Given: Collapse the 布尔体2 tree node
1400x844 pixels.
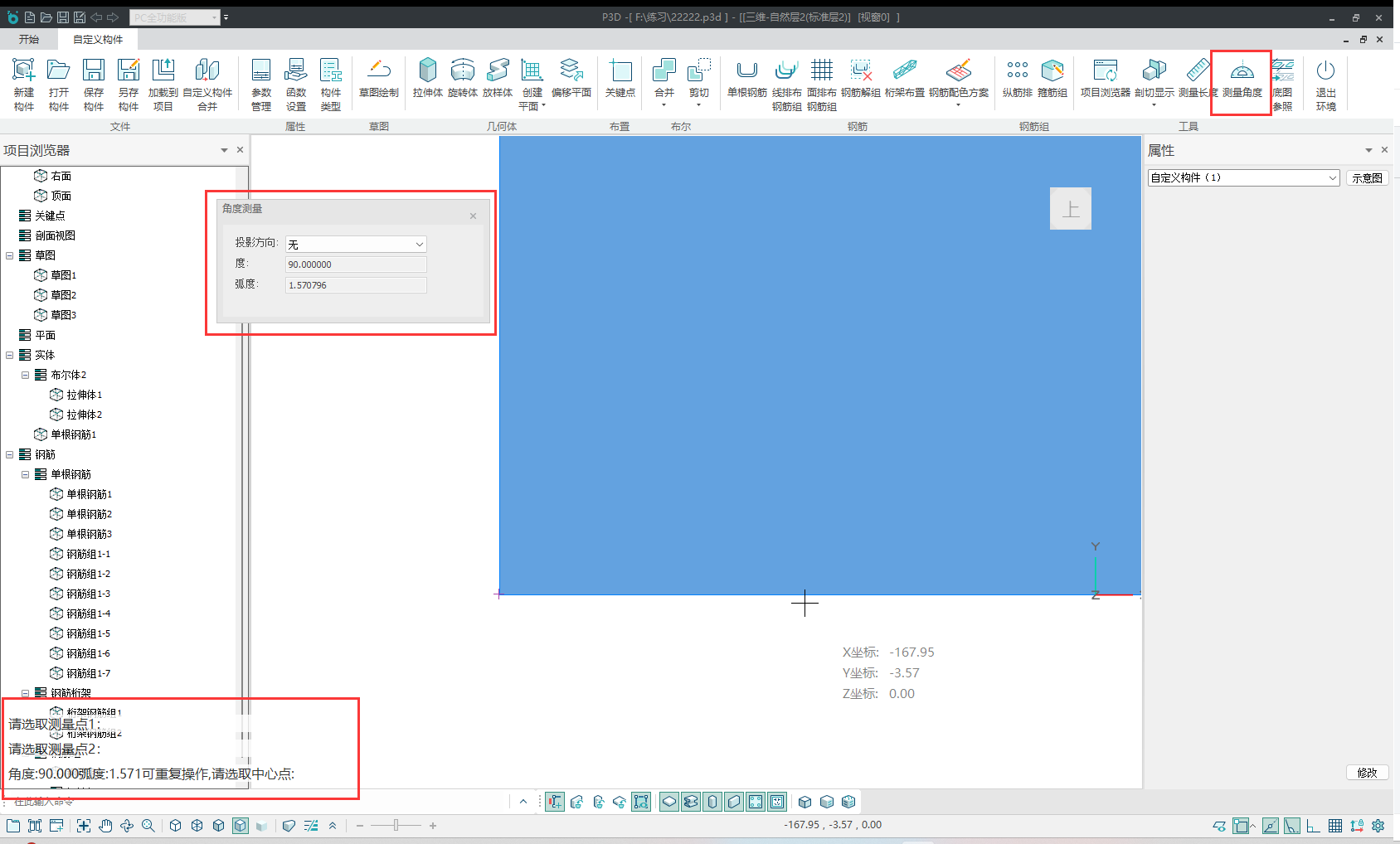Looking at the screenshot, I should coord(26,375).
